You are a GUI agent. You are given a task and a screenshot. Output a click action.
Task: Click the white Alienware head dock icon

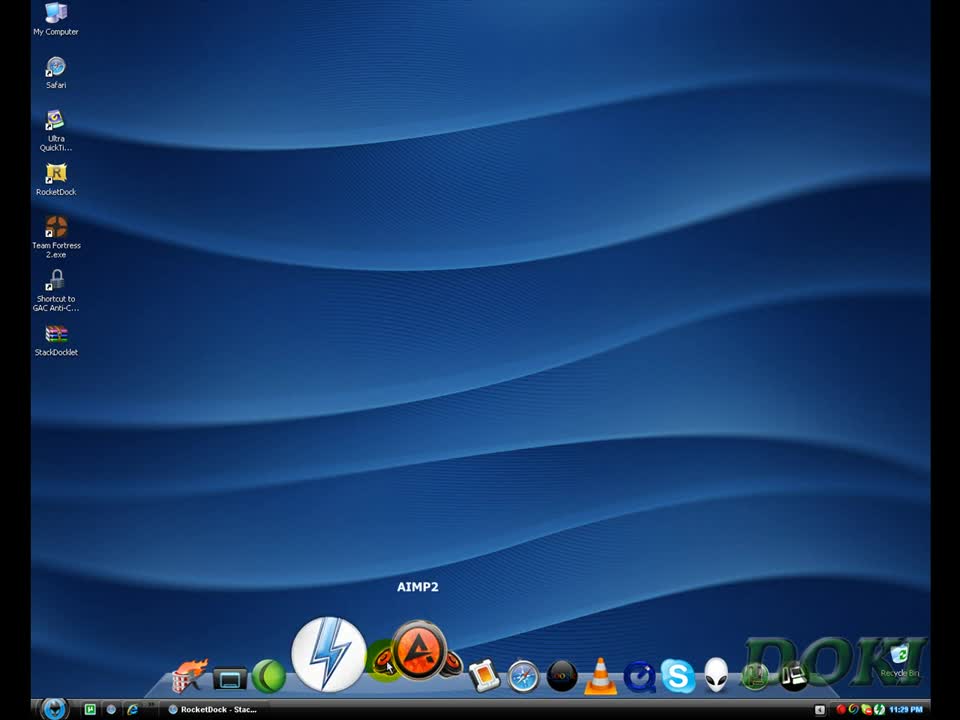716,675
